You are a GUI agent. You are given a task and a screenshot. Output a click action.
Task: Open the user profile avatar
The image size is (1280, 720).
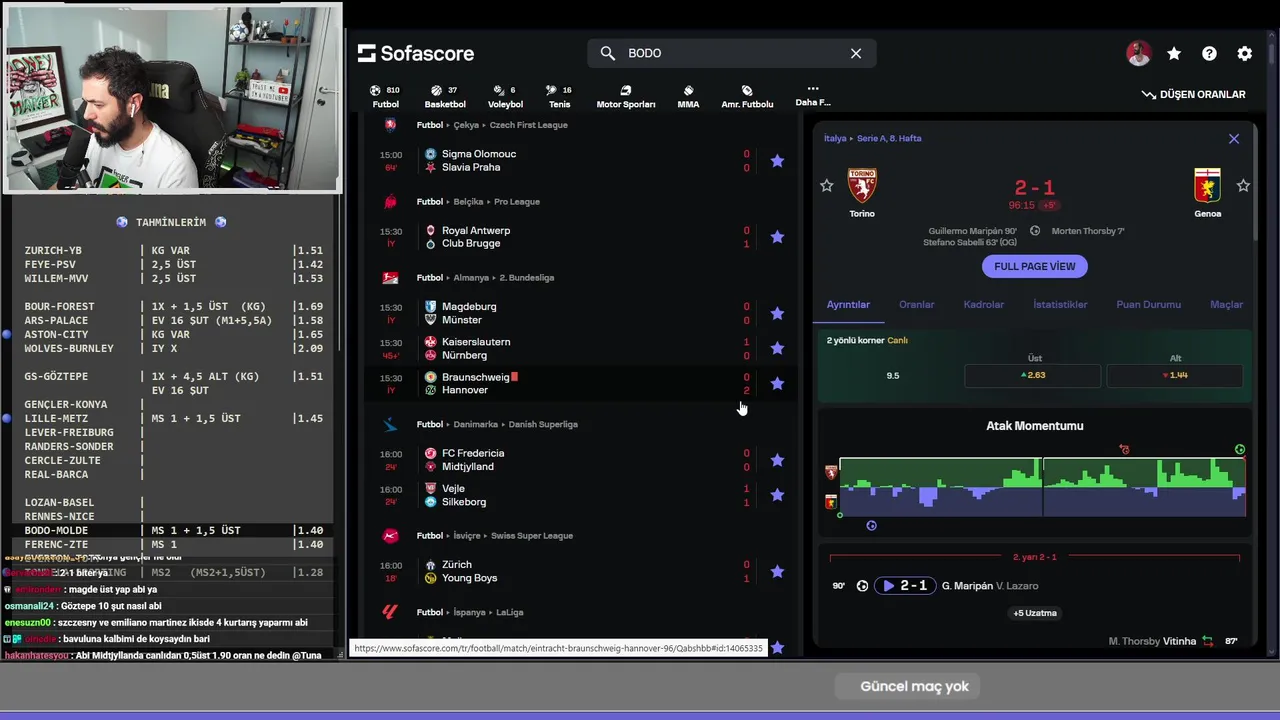tap(1139, 54)
